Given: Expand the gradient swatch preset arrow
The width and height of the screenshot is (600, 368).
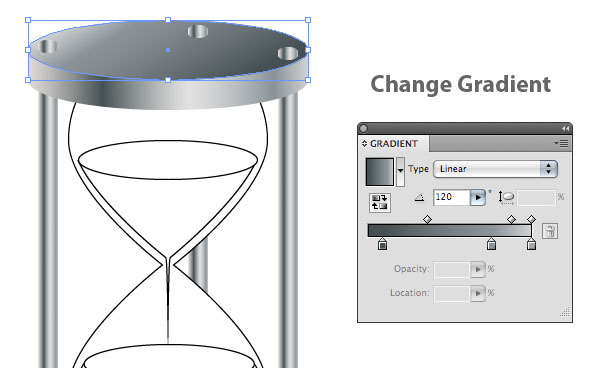Looking at the screenshot, I should [x=400, y=171].
